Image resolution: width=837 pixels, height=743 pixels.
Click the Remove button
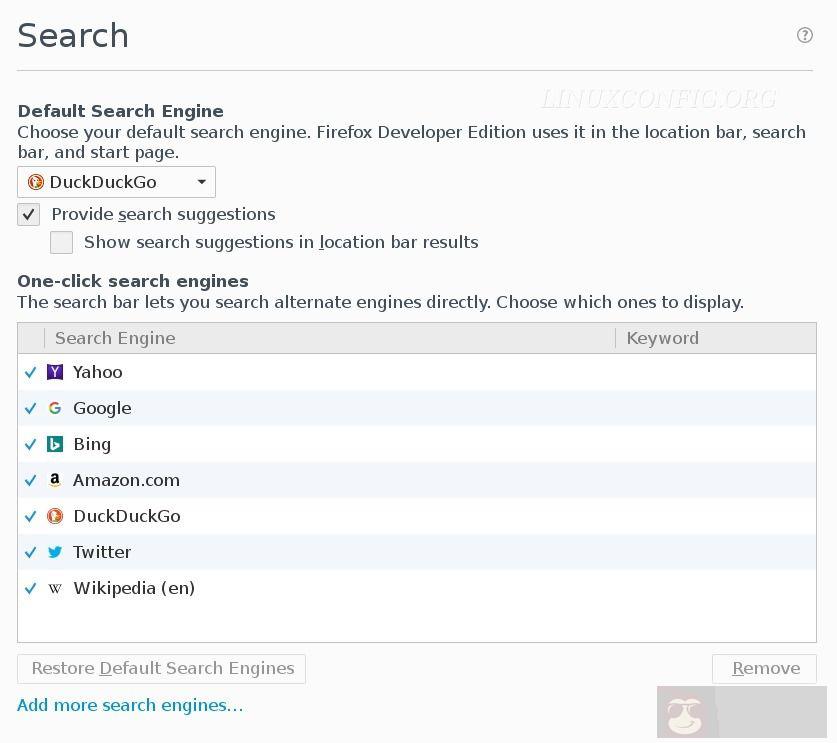(x=764, y=668)
